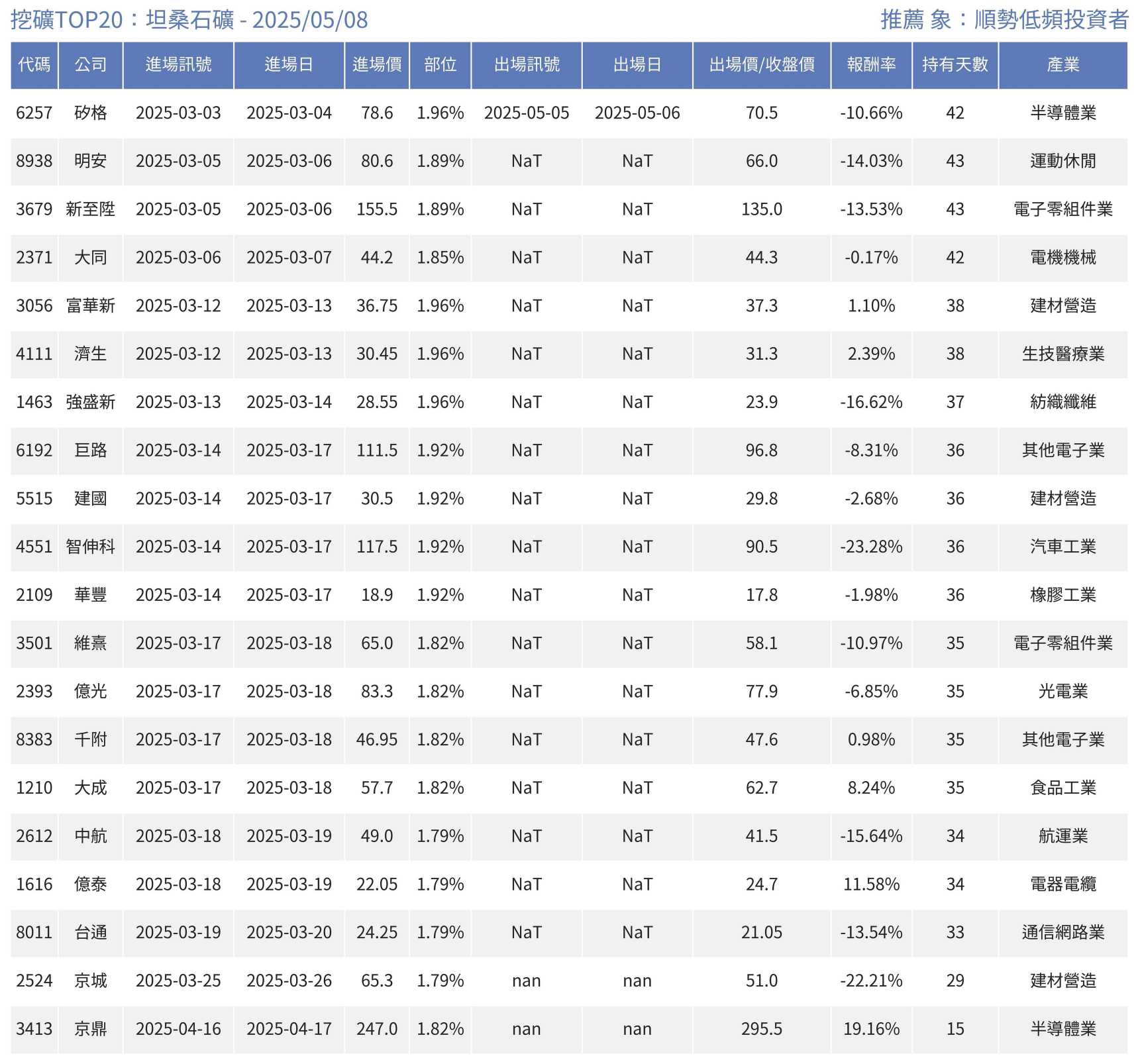Viewport: 1140px width, 1064px height.
Task: Click company name 億泰
Action: pos(91,884)
